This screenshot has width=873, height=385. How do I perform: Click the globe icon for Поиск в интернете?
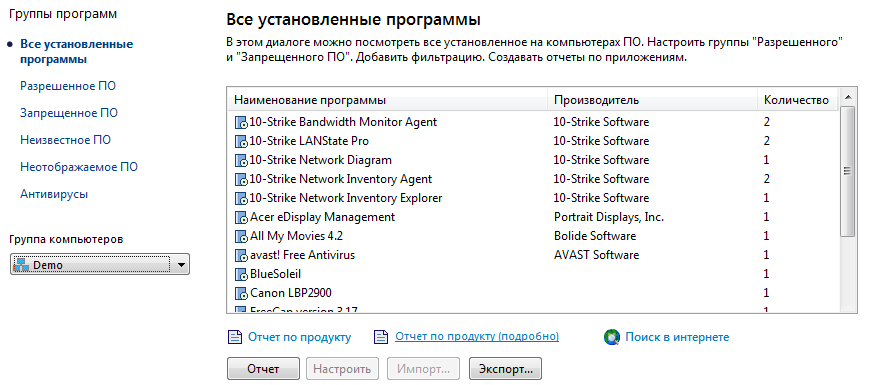[x=612, y=337]
